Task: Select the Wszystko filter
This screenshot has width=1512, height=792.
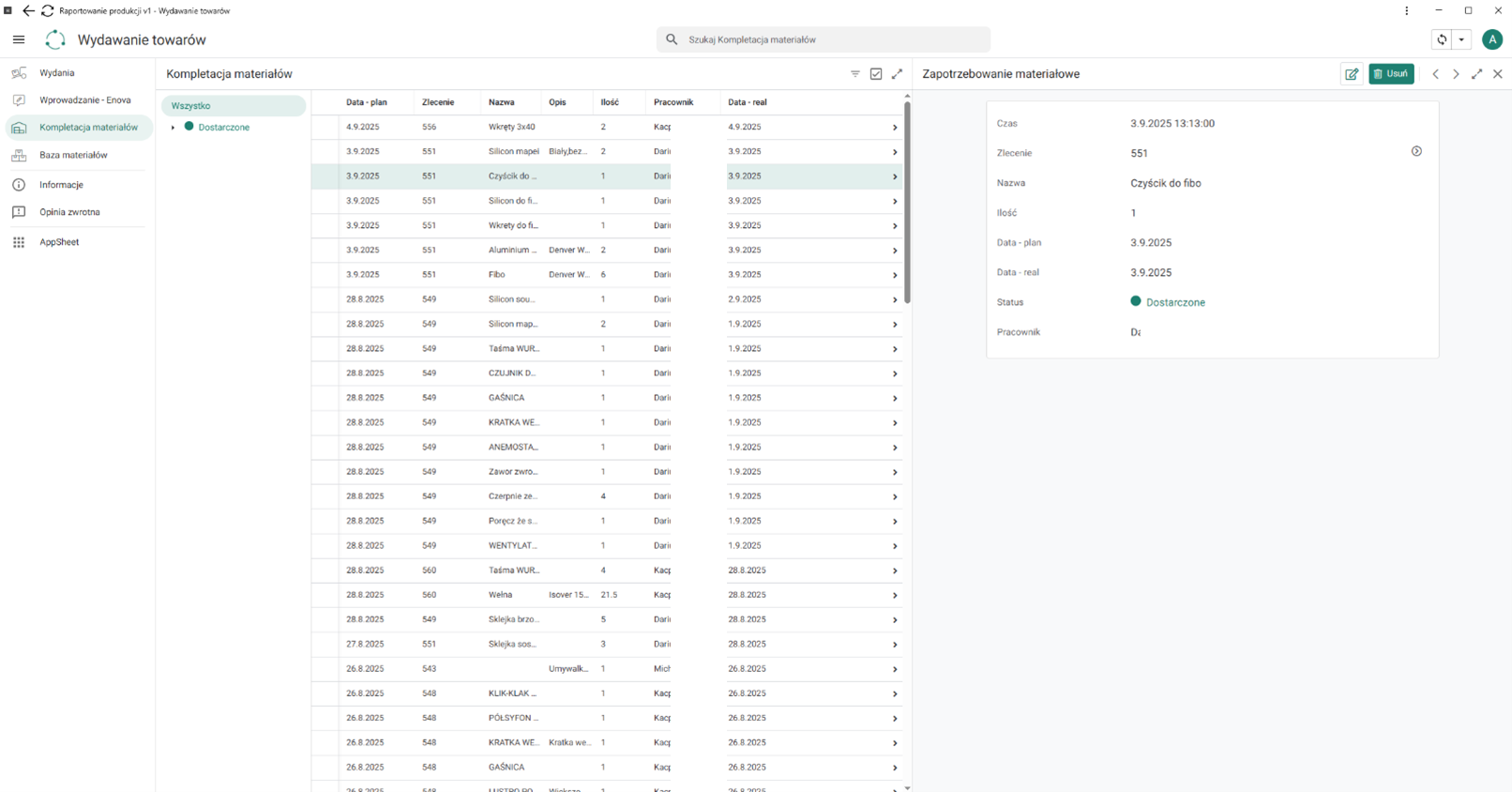Action: (x=234, y=106)
